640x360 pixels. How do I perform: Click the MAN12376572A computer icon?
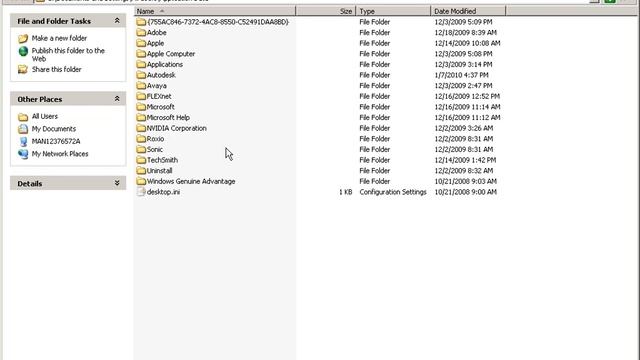coord(23,142)
